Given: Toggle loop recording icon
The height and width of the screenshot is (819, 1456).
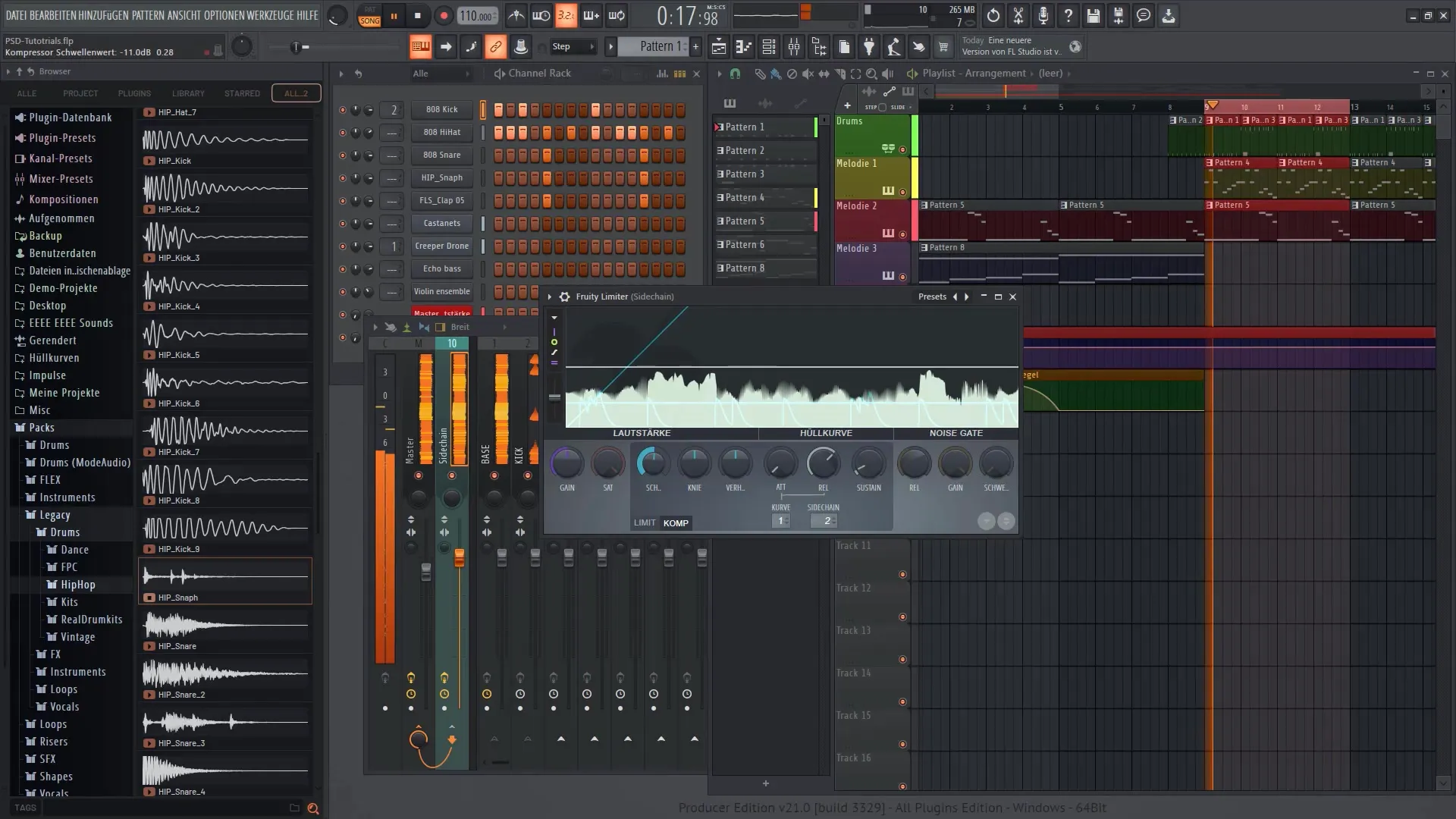Looking at the screenshot, I should click(617, 15).
